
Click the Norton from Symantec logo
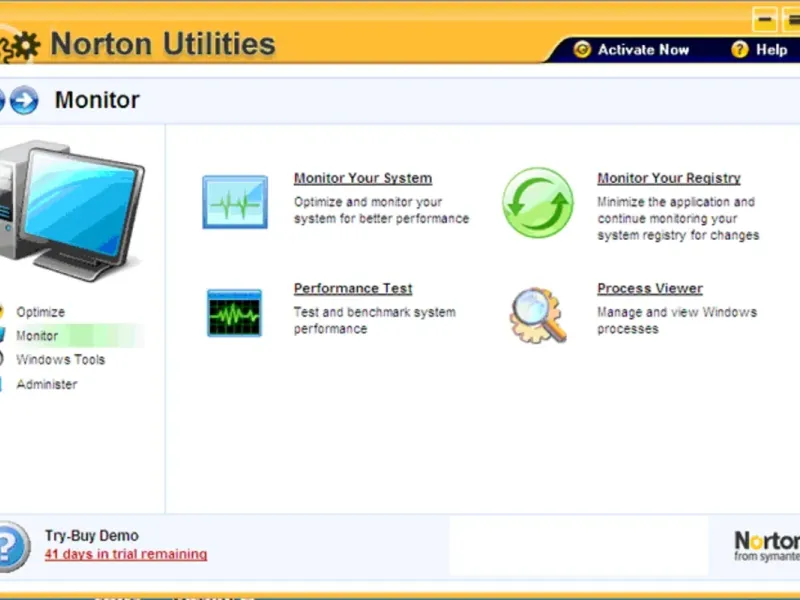pos(767,546)
